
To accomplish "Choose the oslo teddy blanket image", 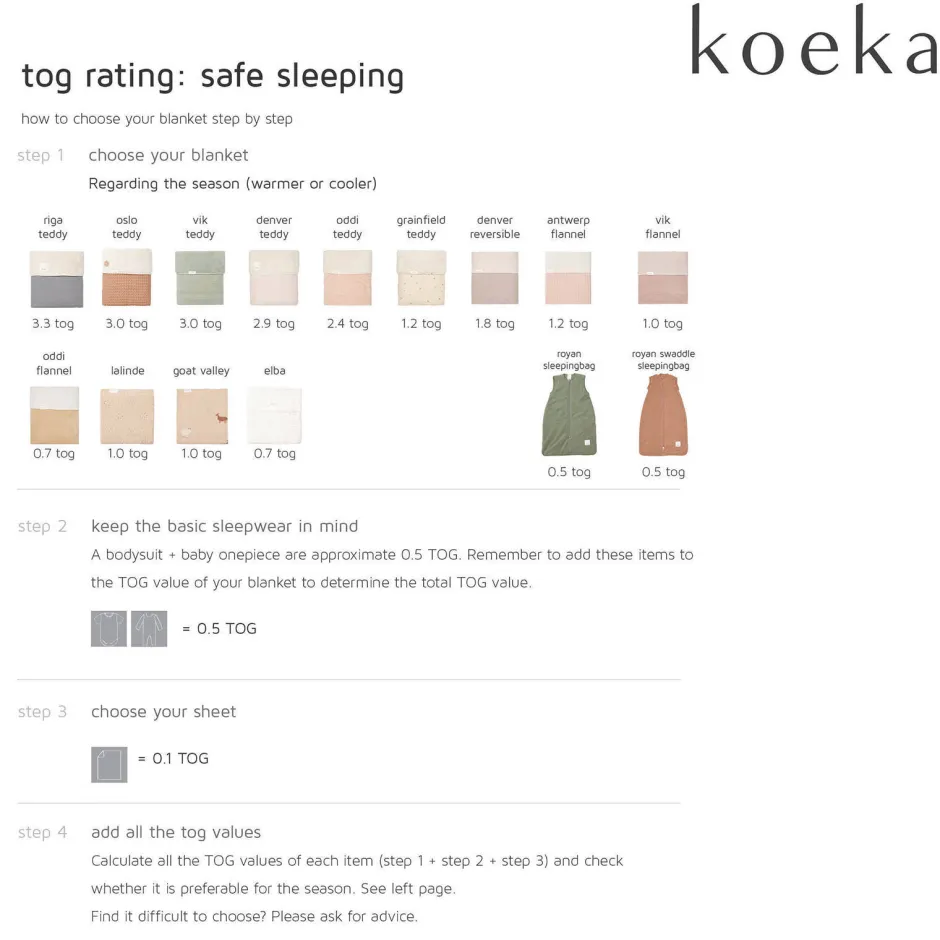I will coord(127,278).
